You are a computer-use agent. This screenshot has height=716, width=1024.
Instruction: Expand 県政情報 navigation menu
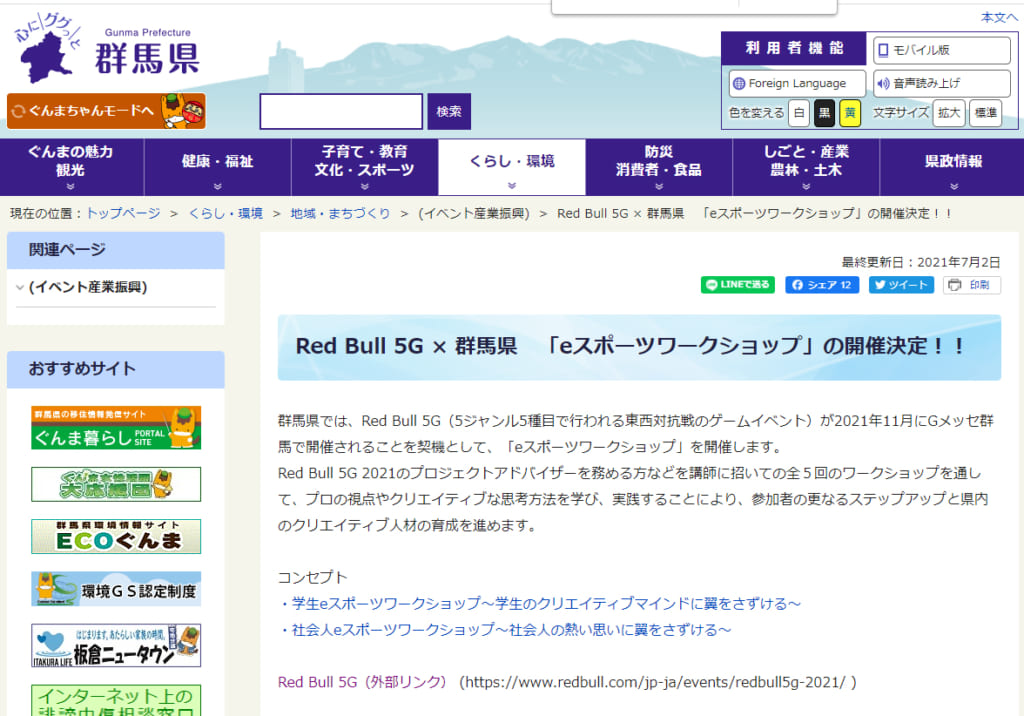tap(953, 167)
